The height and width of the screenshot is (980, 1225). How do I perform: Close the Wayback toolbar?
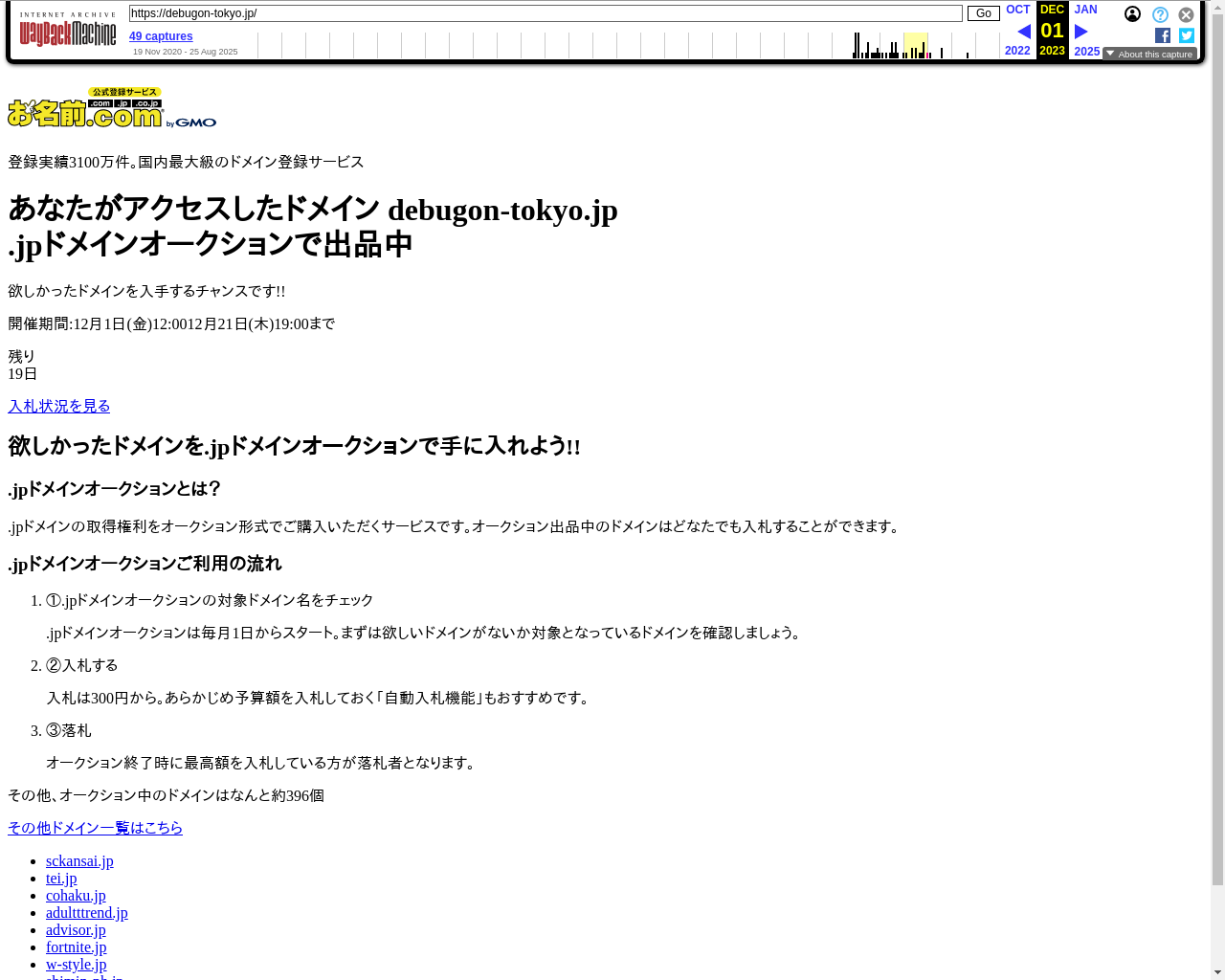coord(1186,14)
